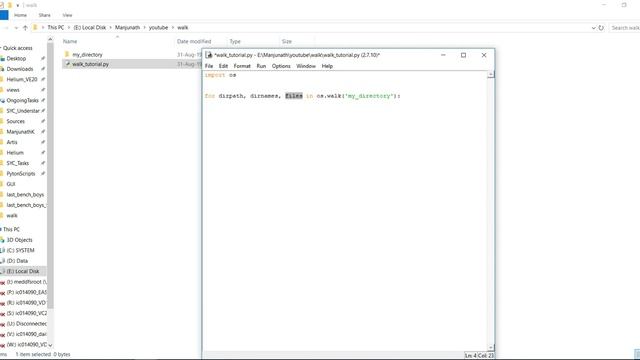Image resolution: width=640 pixels, height=360 pixels.
Task: Collapse the Quick access tree node
Action: tap(1, 48)
